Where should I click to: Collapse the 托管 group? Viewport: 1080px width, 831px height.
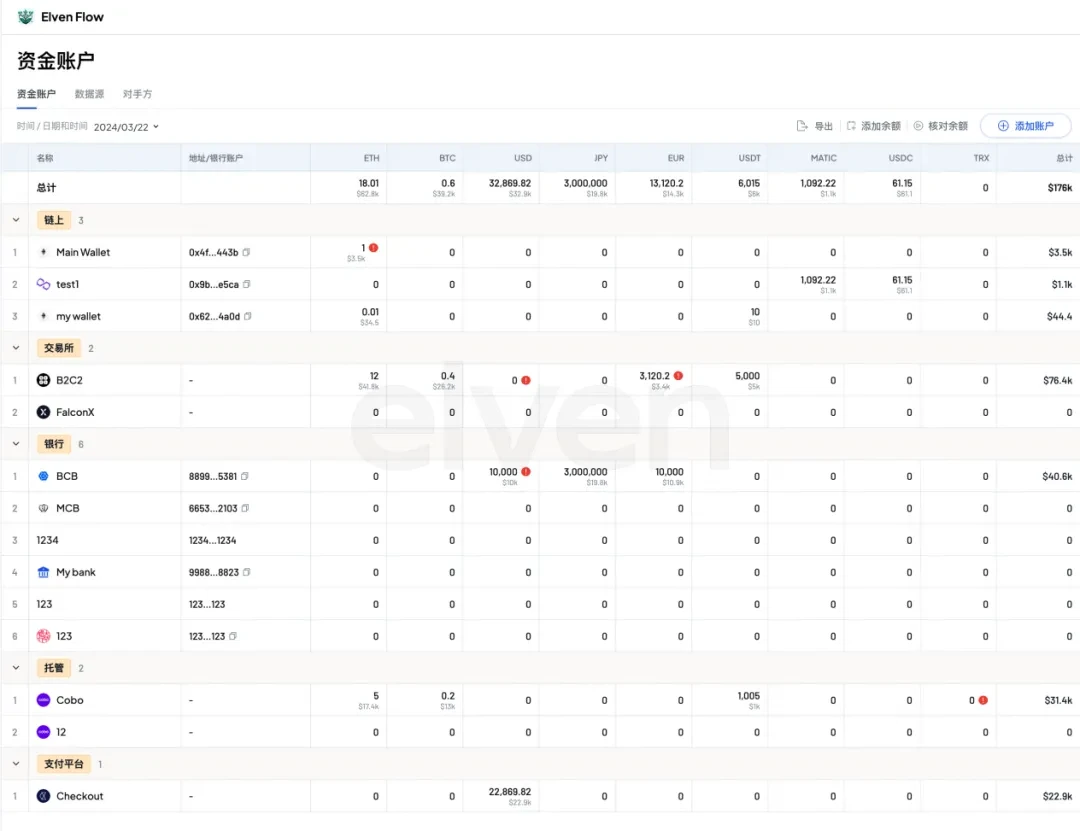(x=16, y=668)
